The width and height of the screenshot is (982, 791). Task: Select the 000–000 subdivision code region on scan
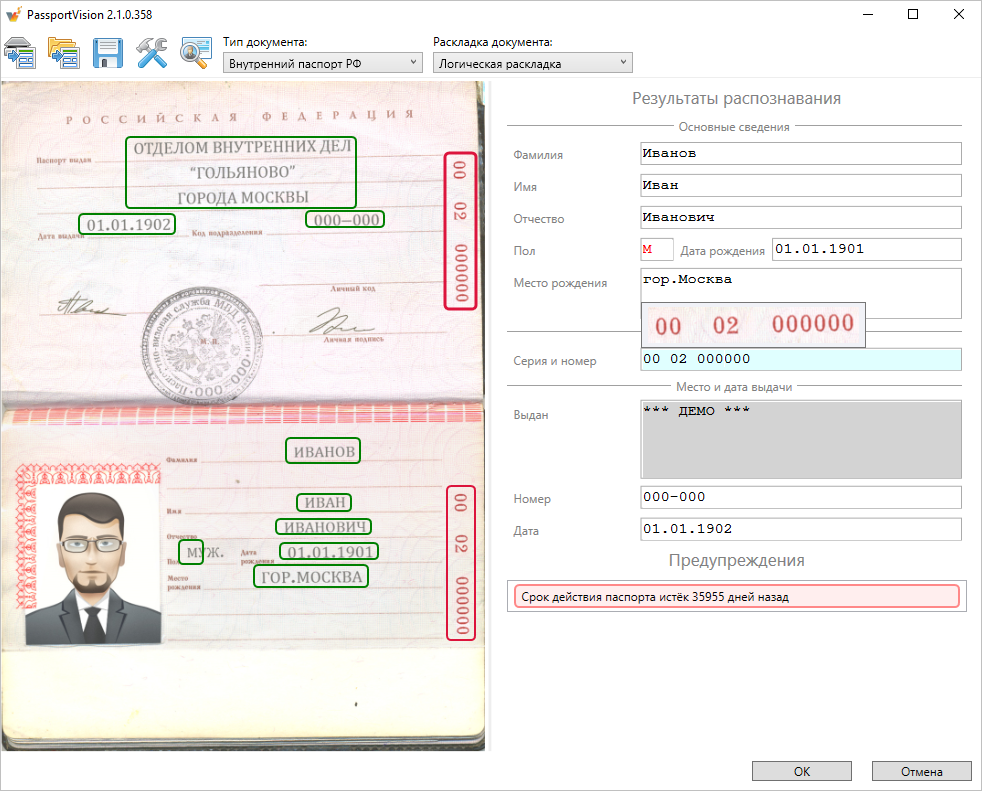tap(345, 219)
